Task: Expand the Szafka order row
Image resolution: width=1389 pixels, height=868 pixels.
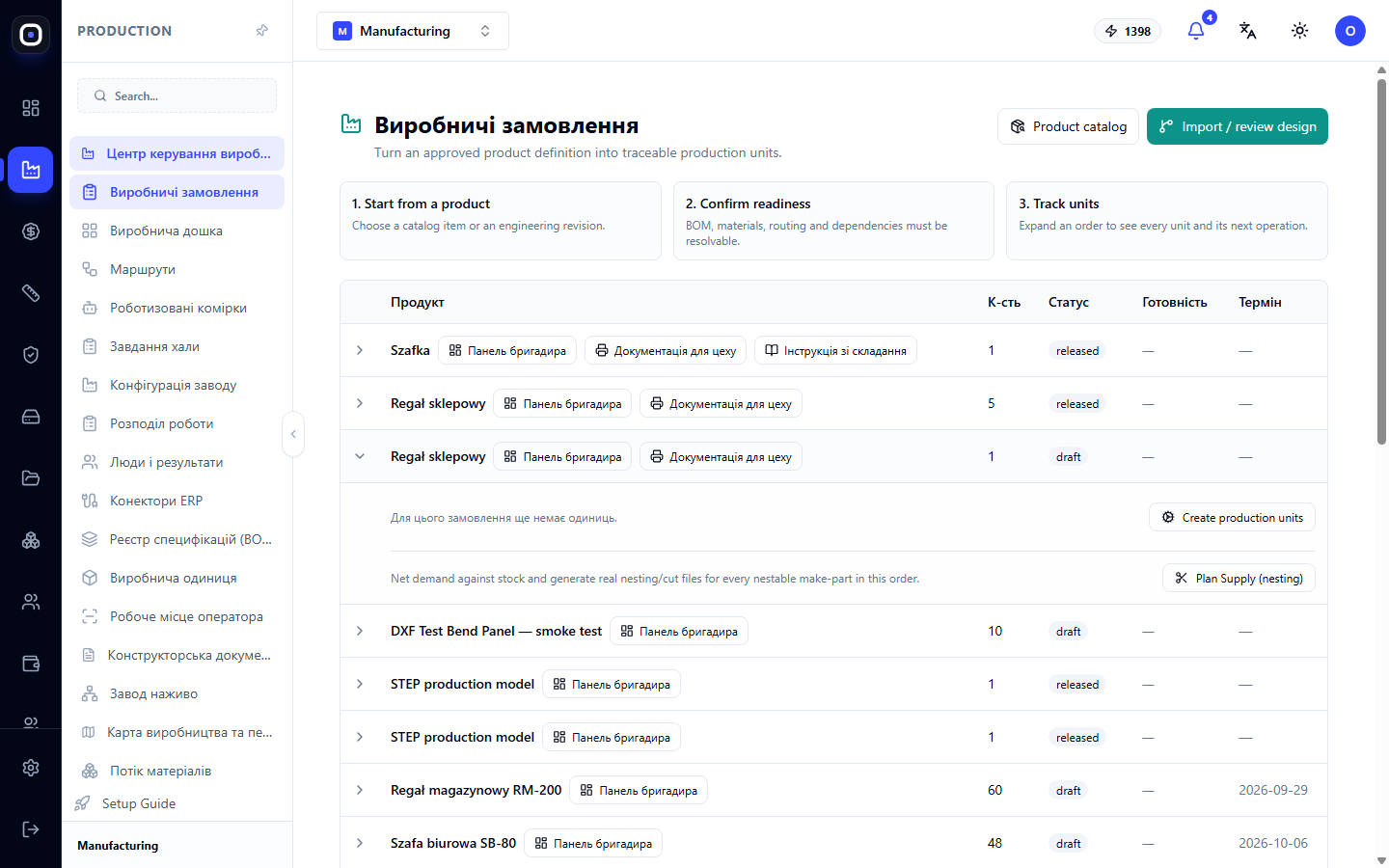Action: [x=360, y=350]
